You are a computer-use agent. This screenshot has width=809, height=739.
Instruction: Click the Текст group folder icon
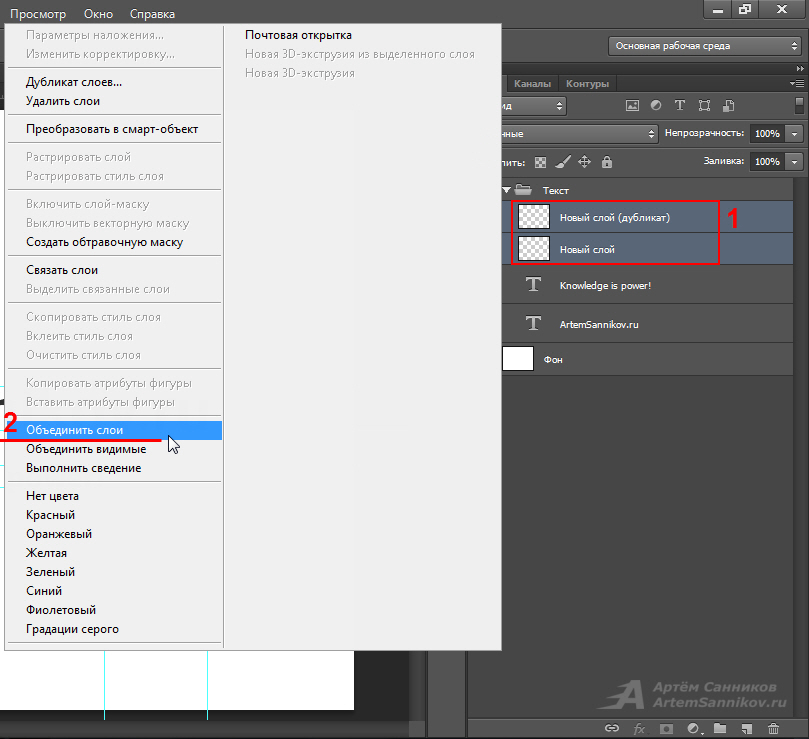coord(523,189)
